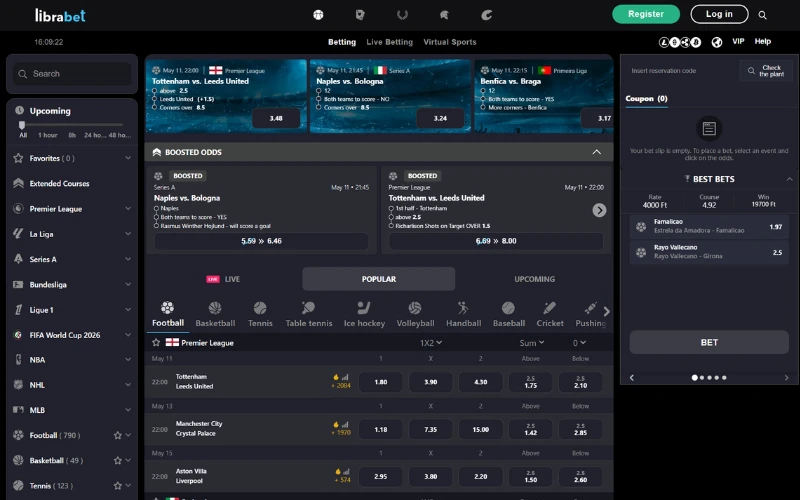This screenshot has width=800, height=500.
Task: Select the Table tennis sport icon tab
Action: pos(309,314)
